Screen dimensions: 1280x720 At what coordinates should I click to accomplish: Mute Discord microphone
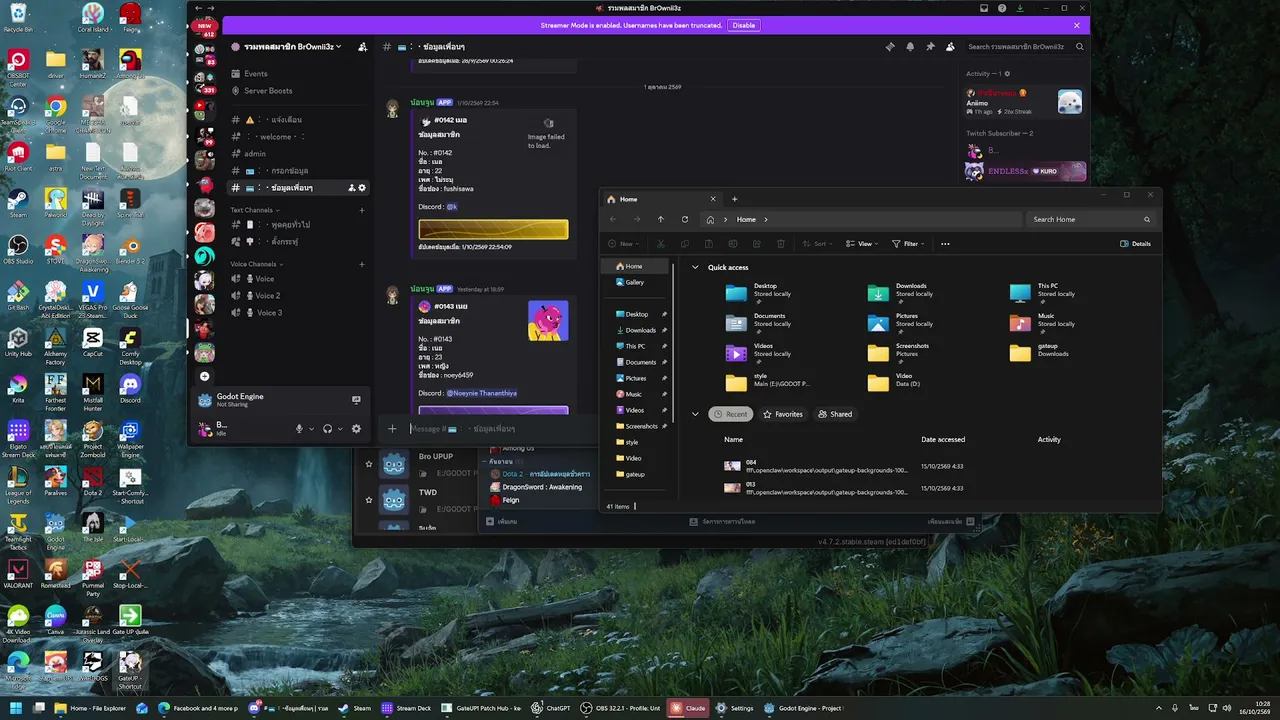click(299, 429)
